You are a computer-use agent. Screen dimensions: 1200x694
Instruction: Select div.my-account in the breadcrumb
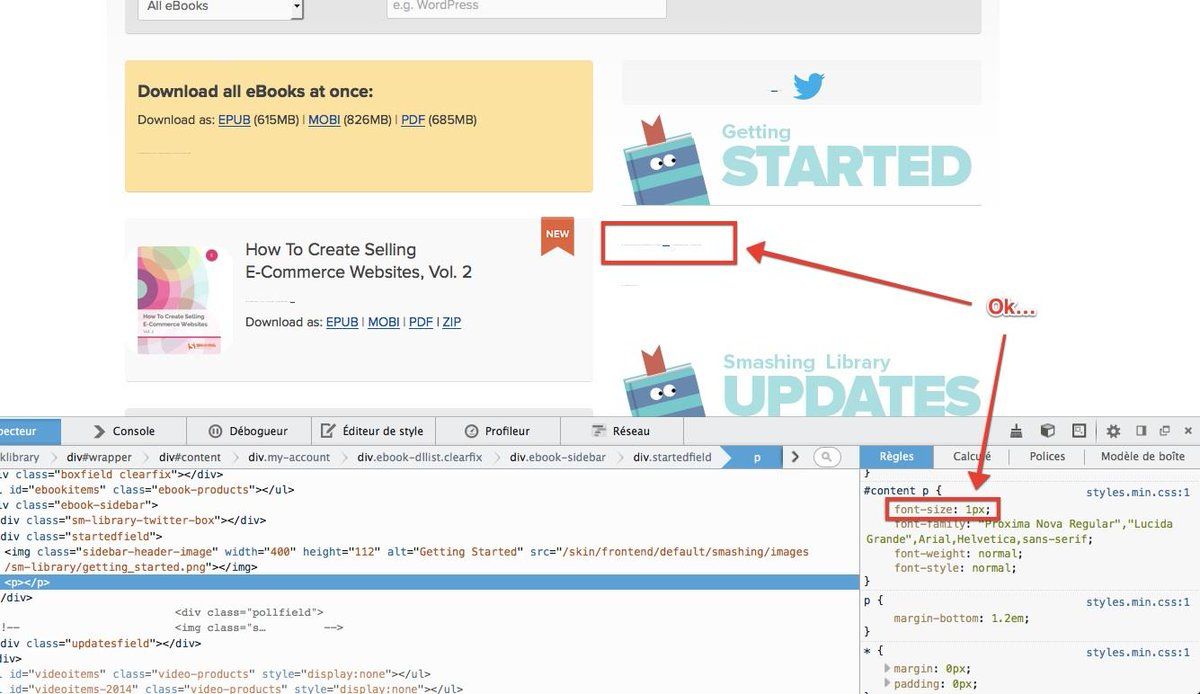[289, 457]
